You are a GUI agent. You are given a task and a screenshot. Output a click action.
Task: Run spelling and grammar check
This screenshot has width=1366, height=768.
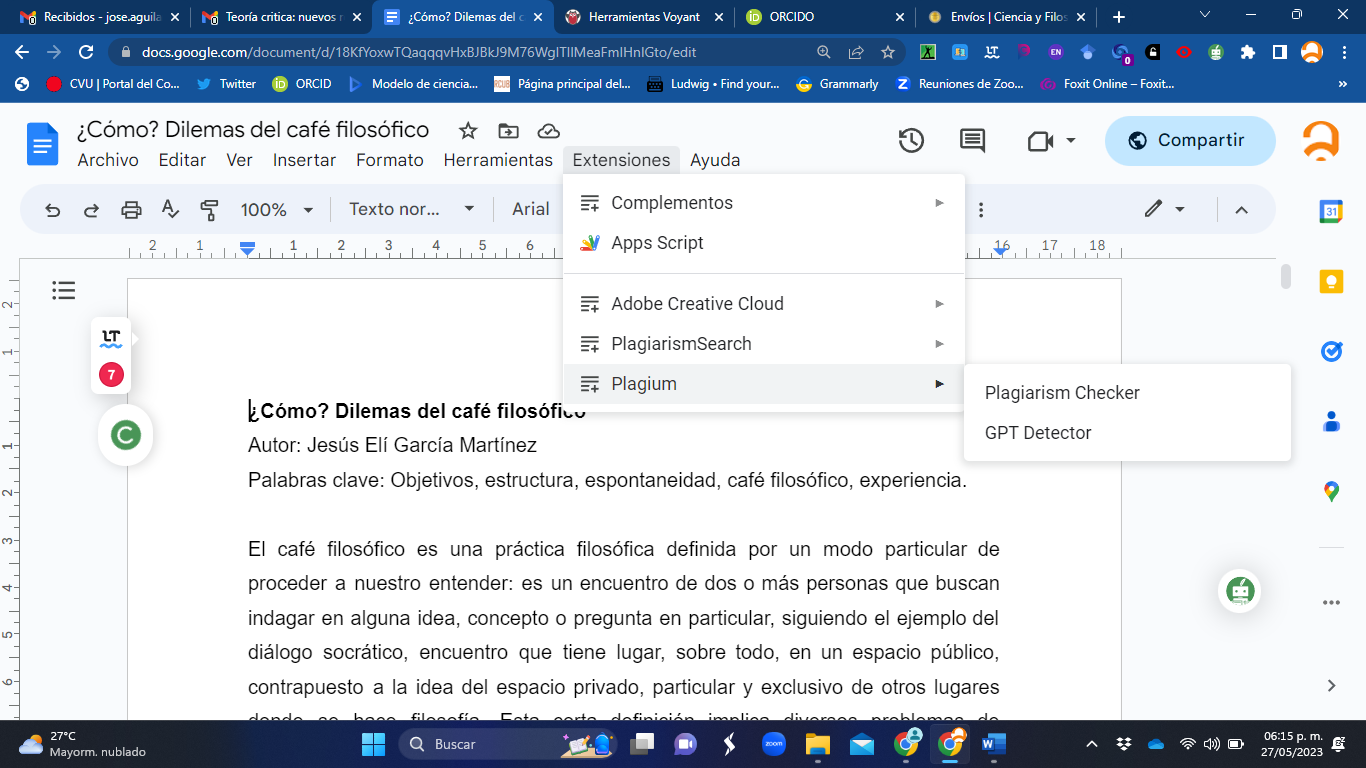coord(170,210)
